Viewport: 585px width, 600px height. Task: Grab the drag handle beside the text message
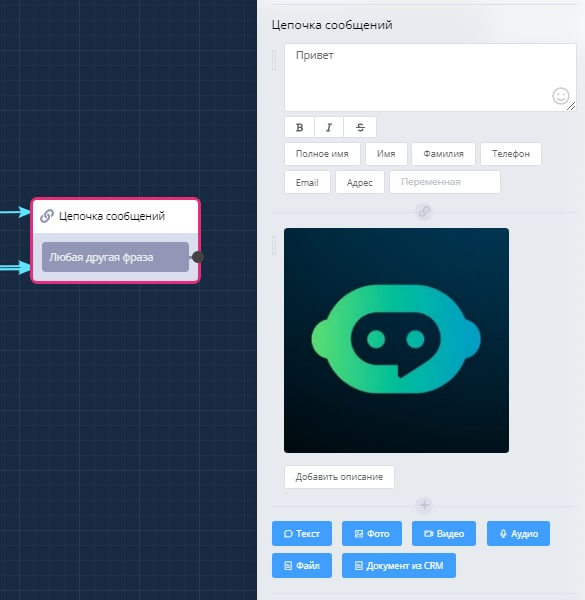[274, 60]
